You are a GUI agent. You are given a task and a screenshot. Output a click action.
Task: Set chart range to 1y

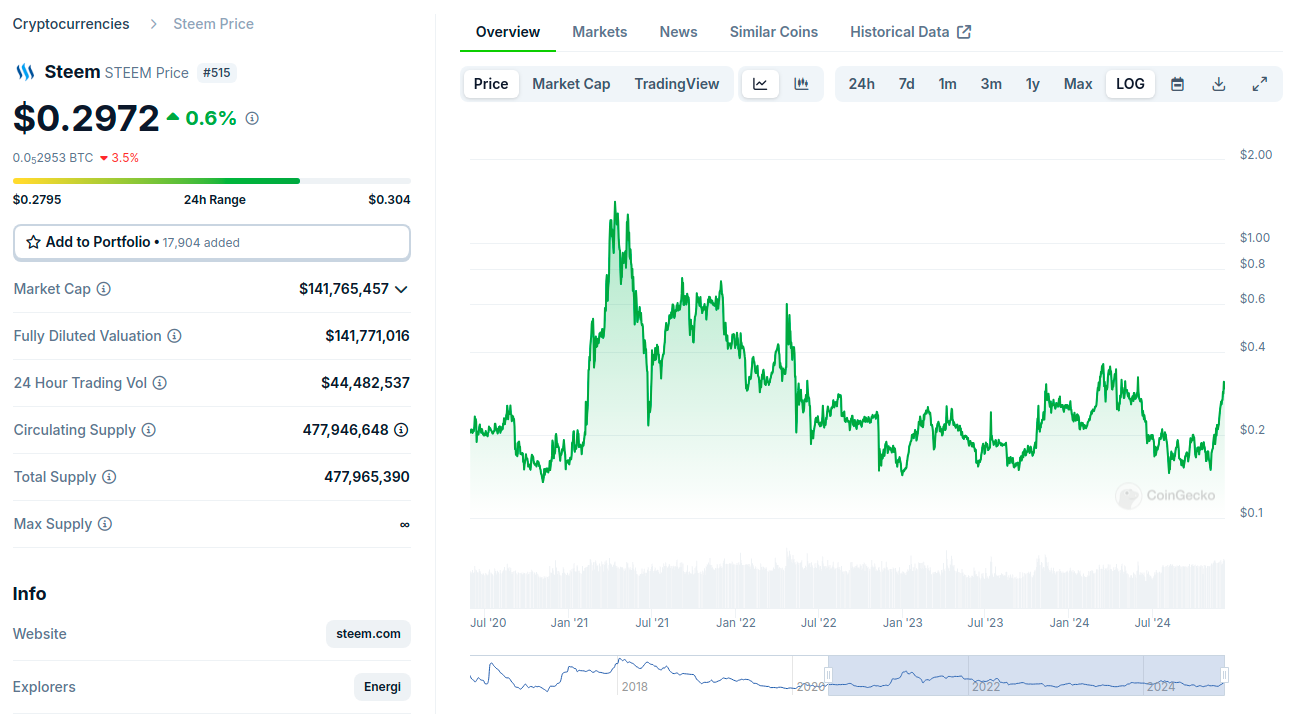pyautogui.click(x=1033, y=84)
